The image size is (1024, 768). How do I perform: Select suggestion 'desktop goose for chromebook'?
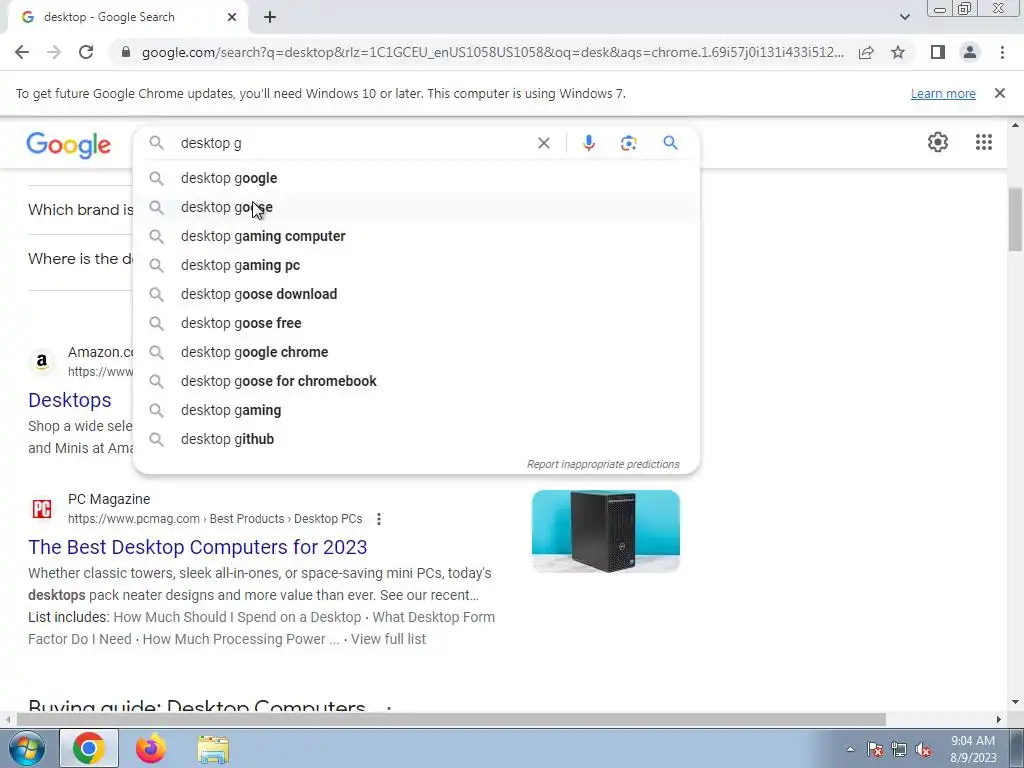pyautogui.click(x=417, y=381)
